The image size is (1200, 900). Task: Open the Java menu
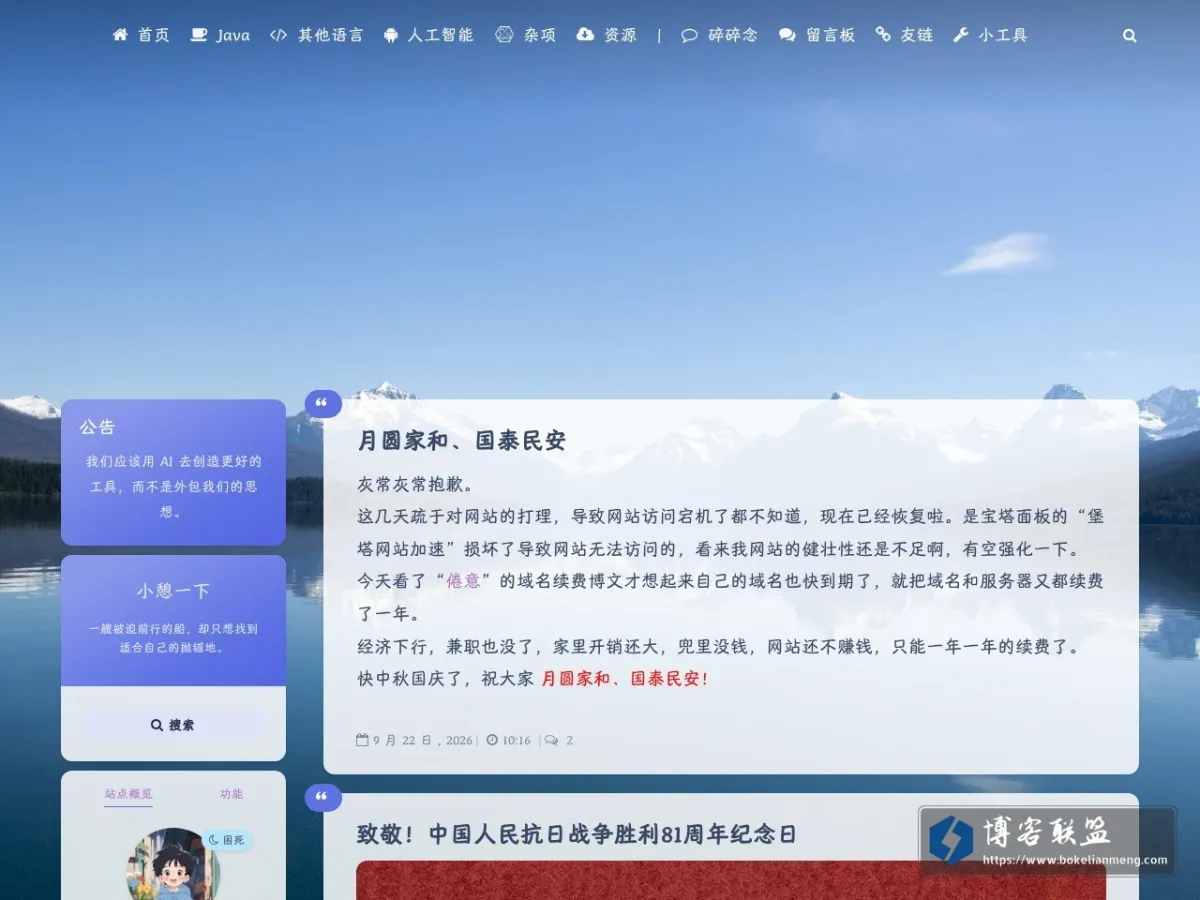[x=233, y=35]
